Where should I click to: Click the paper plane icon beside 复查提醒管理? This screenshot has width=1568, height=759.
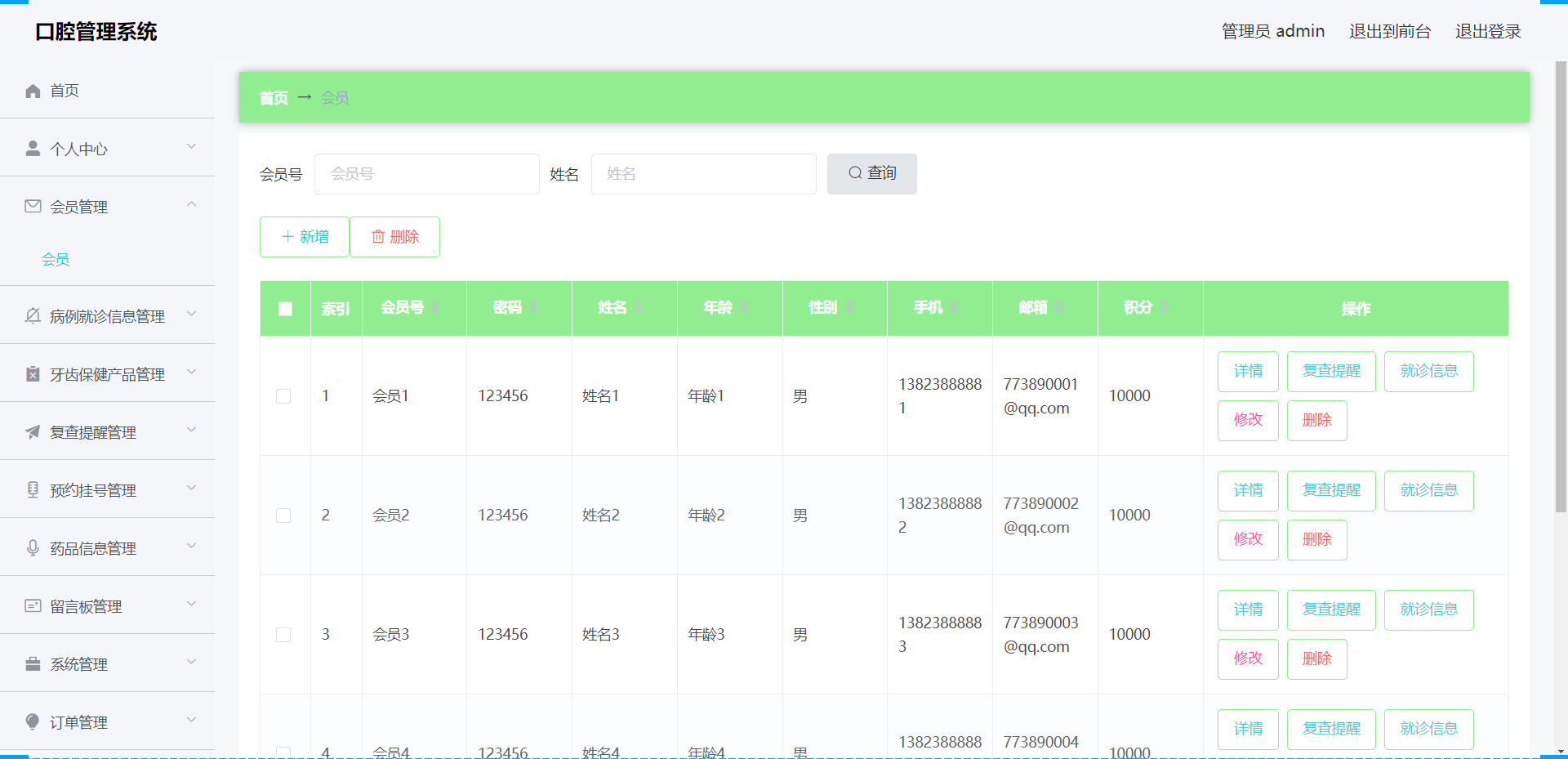[x=33, y=431]
